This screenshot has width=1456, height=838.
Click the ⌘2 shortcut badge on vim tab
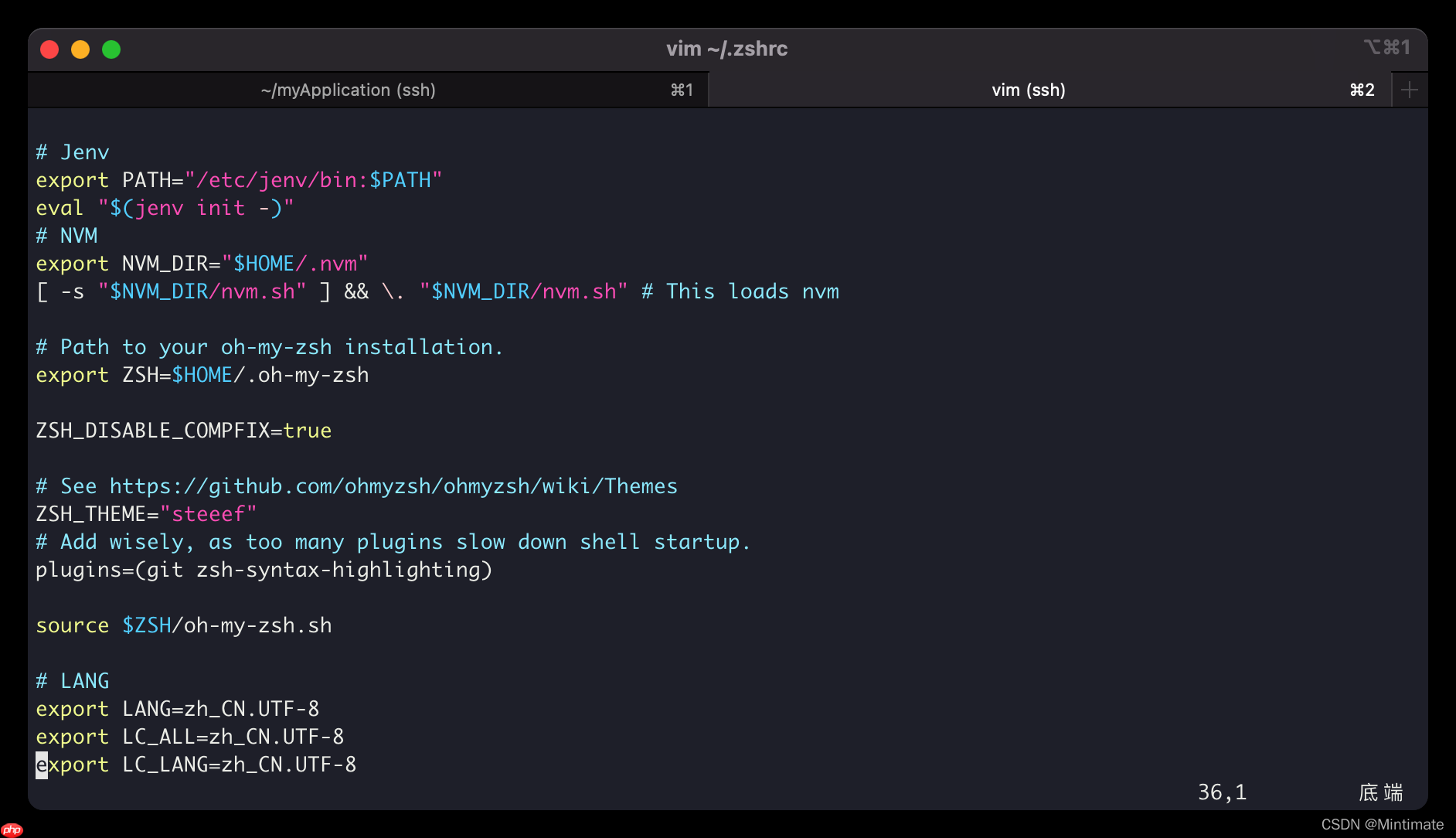pyautogui.click(x=1361, y=90)
